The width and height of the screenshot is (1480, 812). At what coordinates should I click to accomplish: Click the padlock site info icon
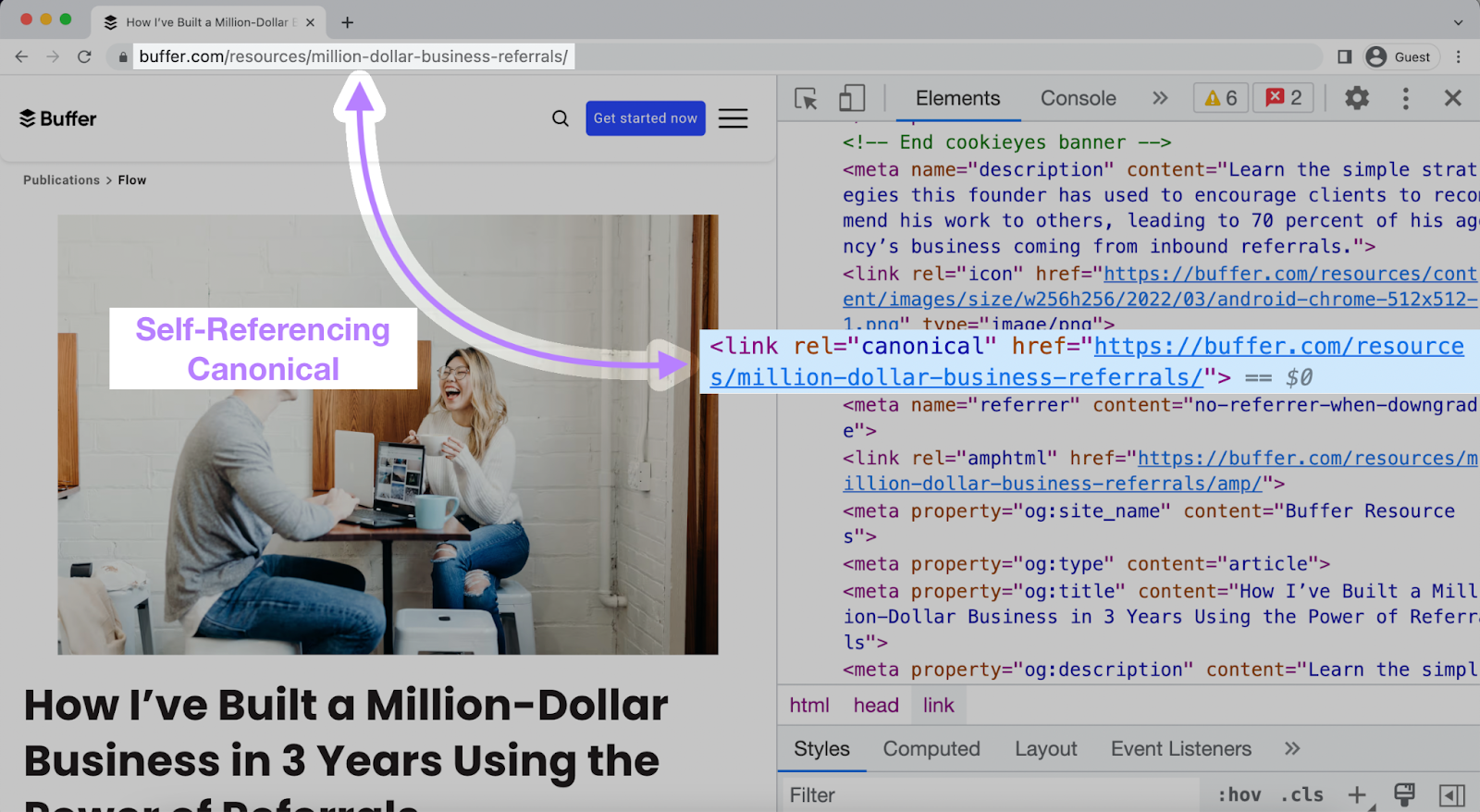[x=123, y=57]
